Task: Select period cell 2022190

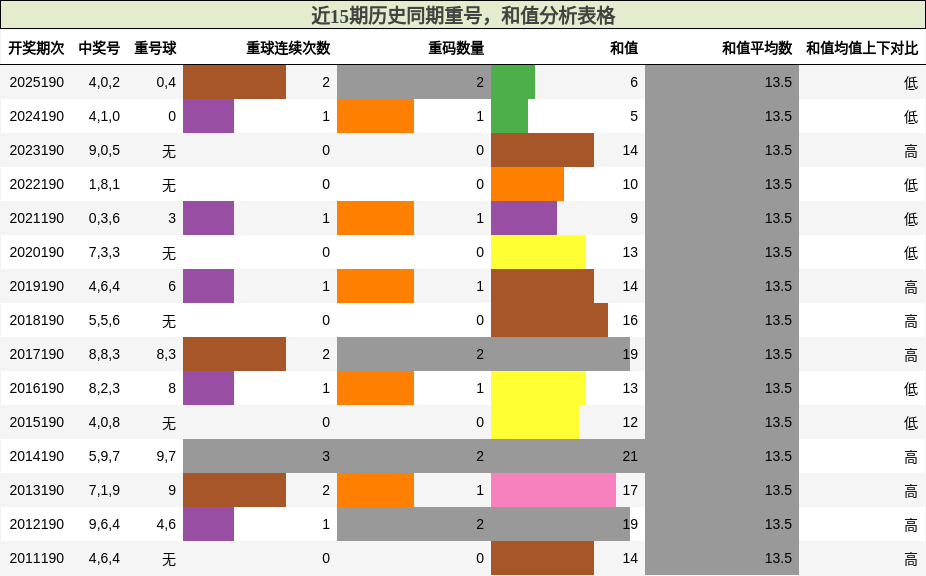Action: click(37, 184)
